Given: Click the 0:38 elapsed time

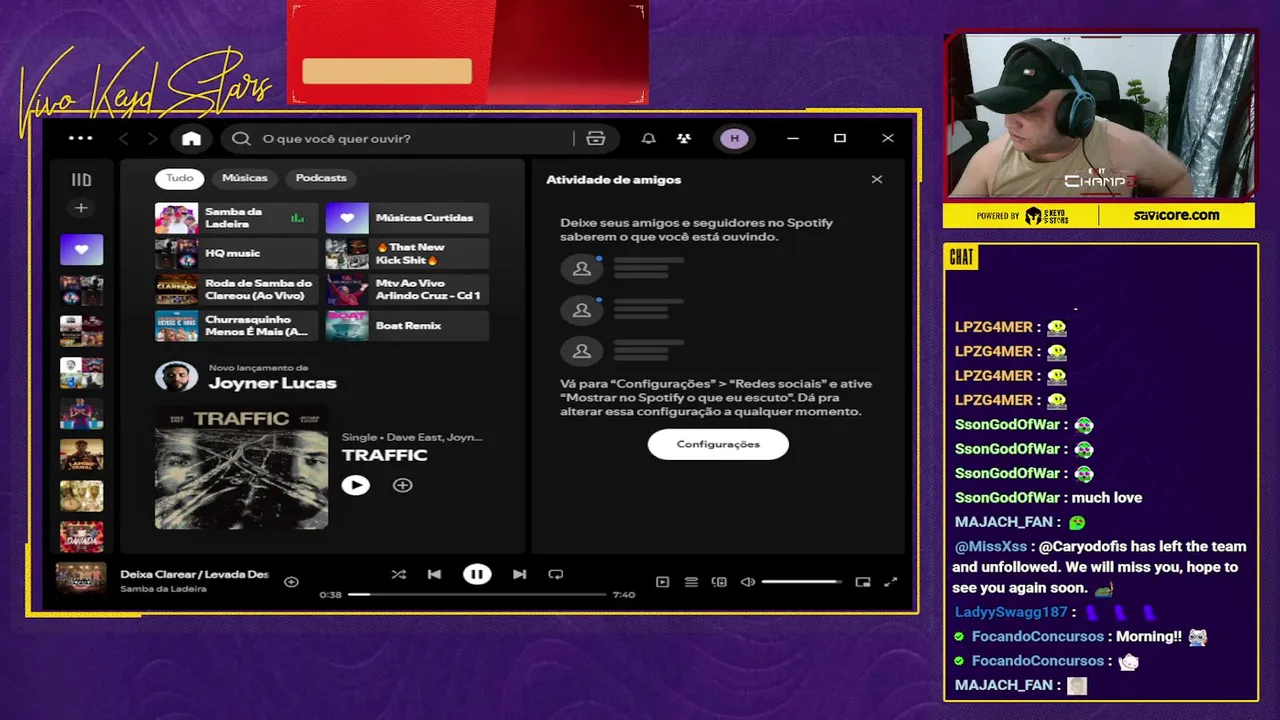Looking at the screenshot, I should 330,595.
